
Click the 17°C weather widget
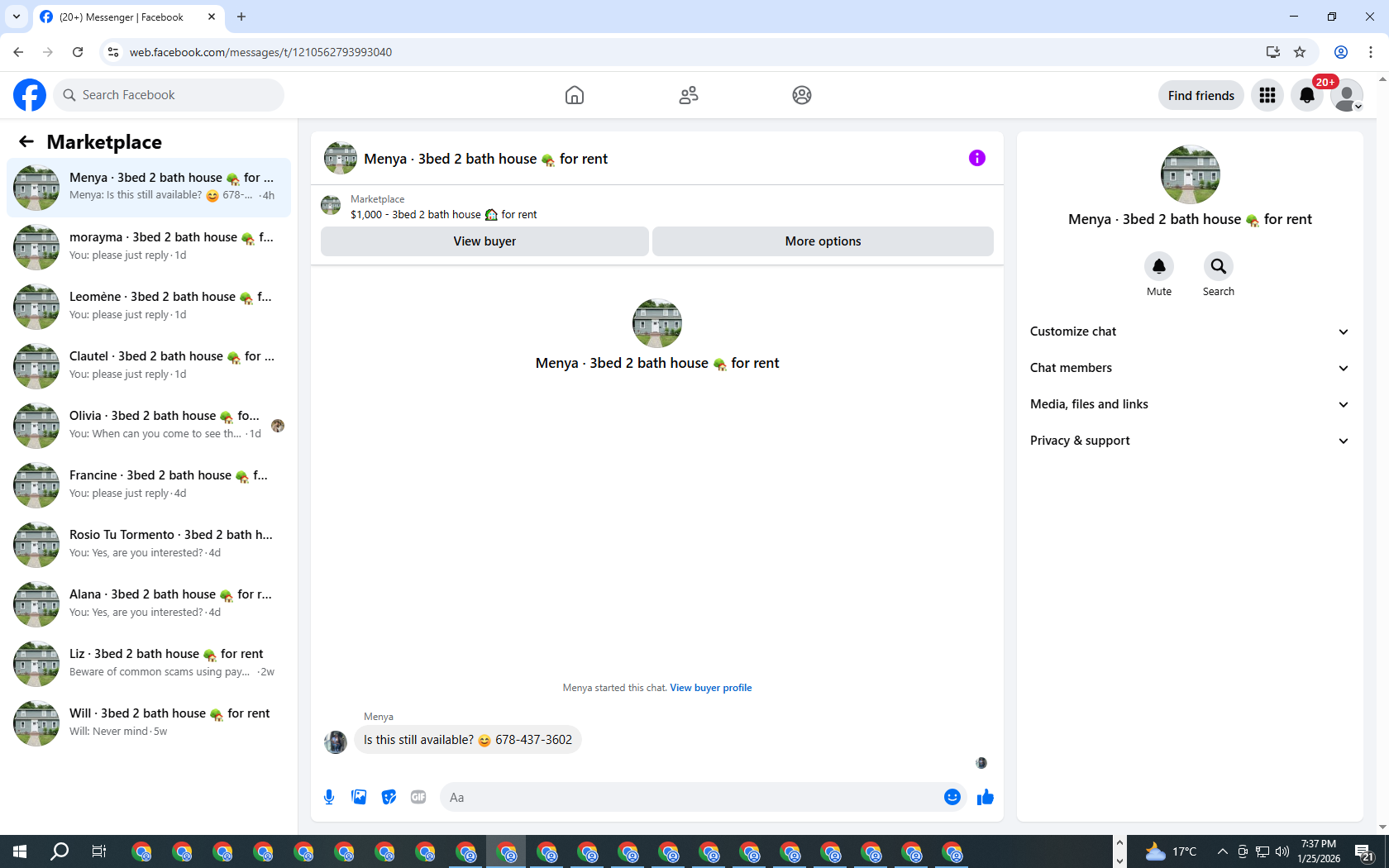(x=1171, y=851)
